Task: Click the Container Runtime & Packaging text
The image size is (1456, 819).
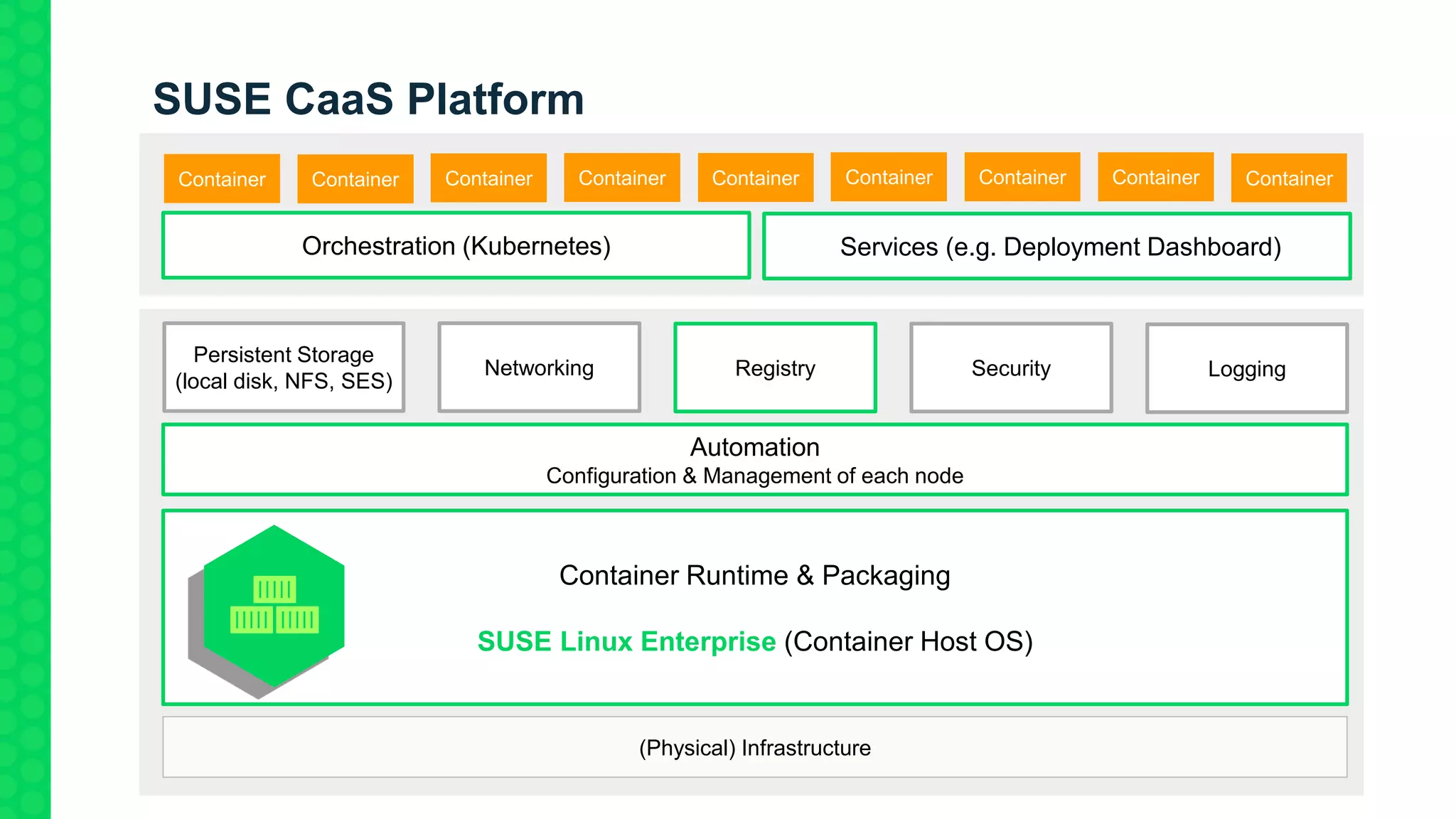Action: tap(755, 575)
